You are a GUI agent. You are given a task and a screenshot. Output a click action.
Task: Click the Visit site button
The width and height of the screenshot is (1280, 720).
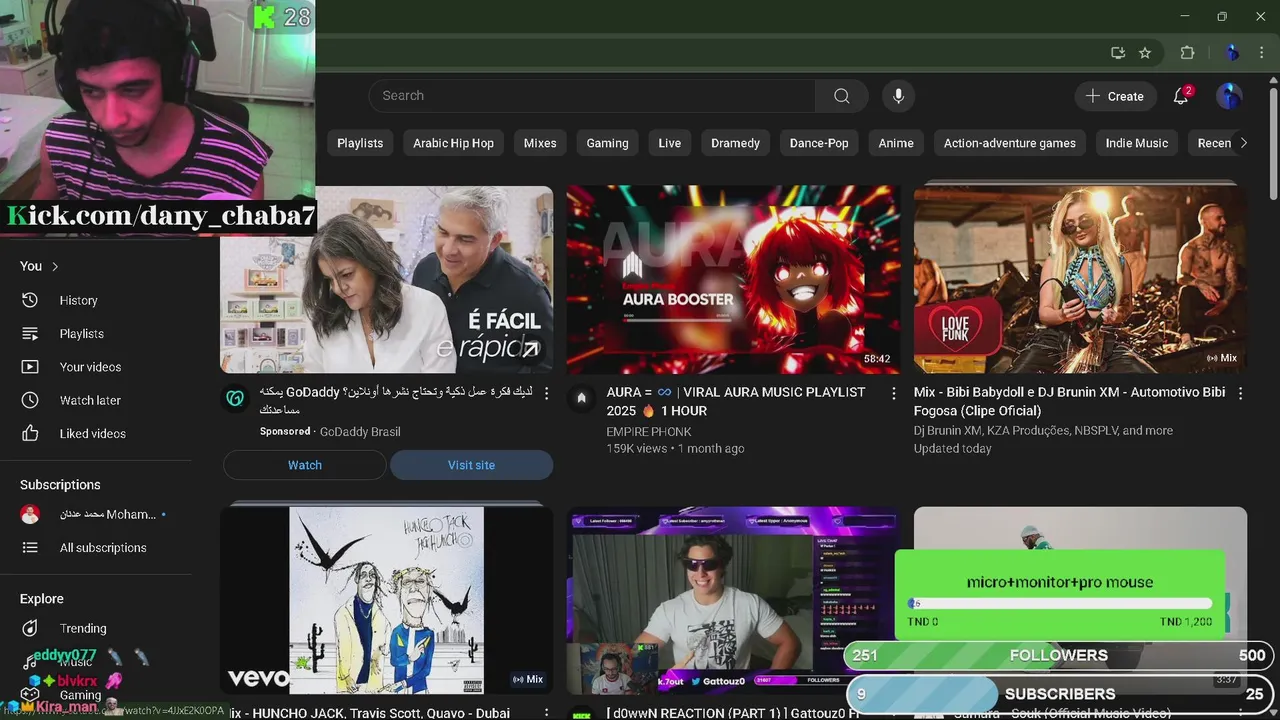pos(471,465)
